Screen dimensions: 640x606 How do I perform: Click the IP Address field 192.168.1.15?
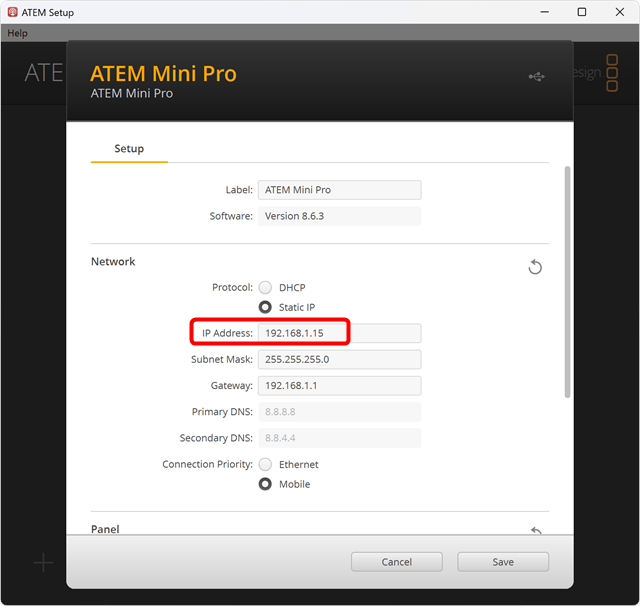[340, 333]
